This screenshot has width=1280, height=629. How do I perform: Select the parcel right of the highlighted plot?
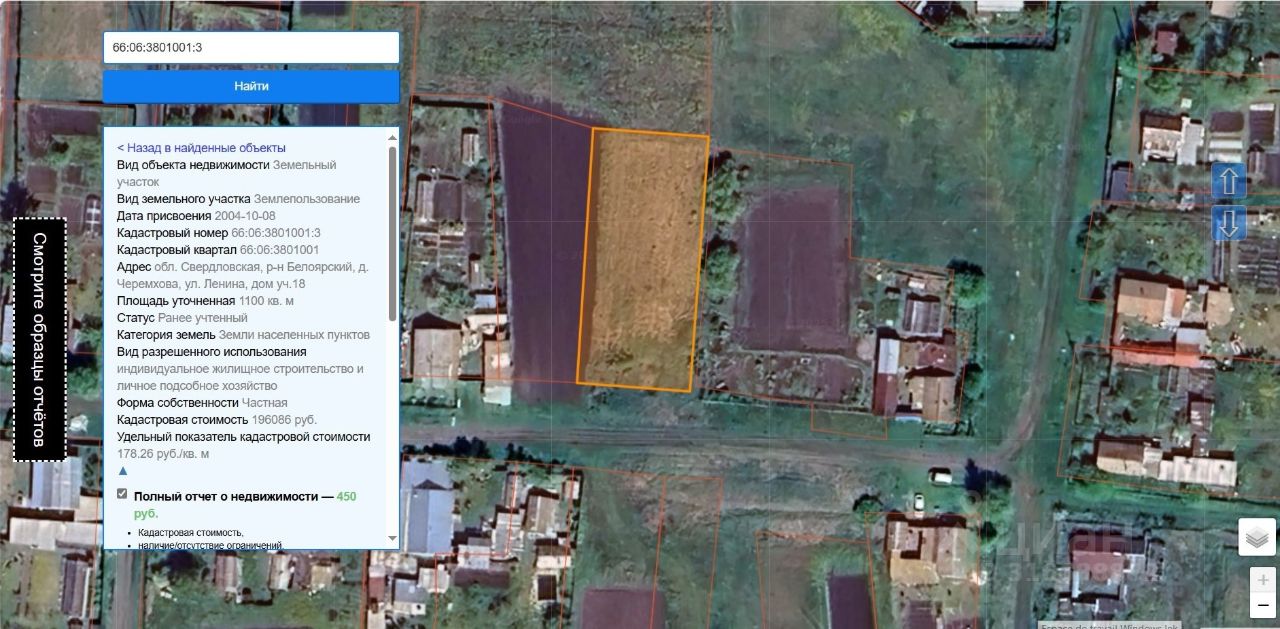(x=790, y=270)
